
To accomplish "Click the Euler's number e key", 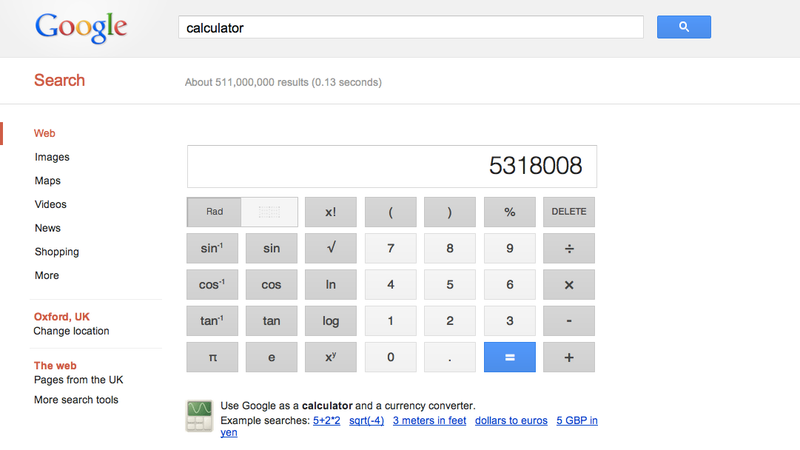I will (271, 357).
